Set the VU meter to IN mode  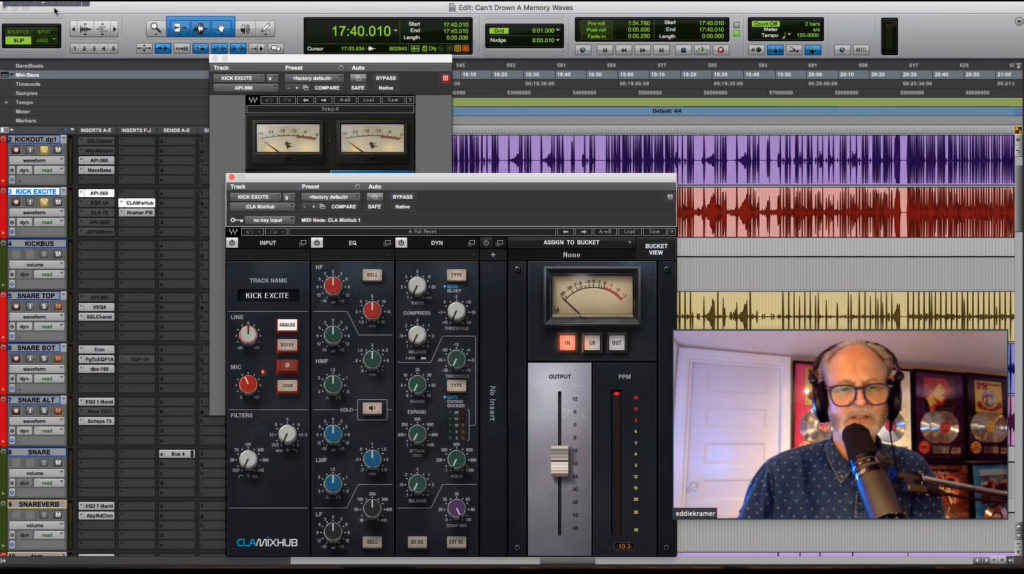567,343
